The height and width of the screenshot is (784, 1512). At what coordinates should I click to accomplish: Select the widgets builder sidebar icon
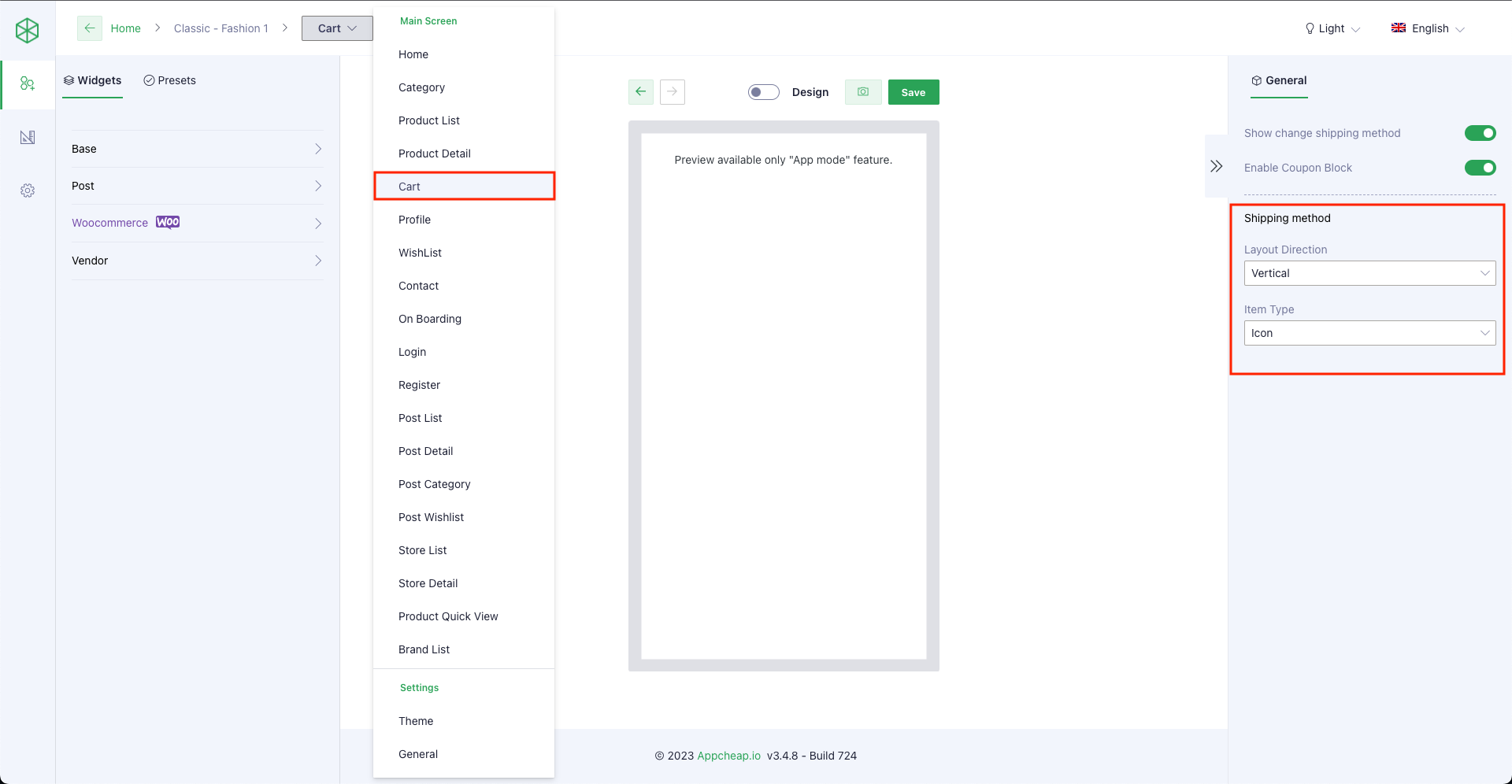click(28, 83)
